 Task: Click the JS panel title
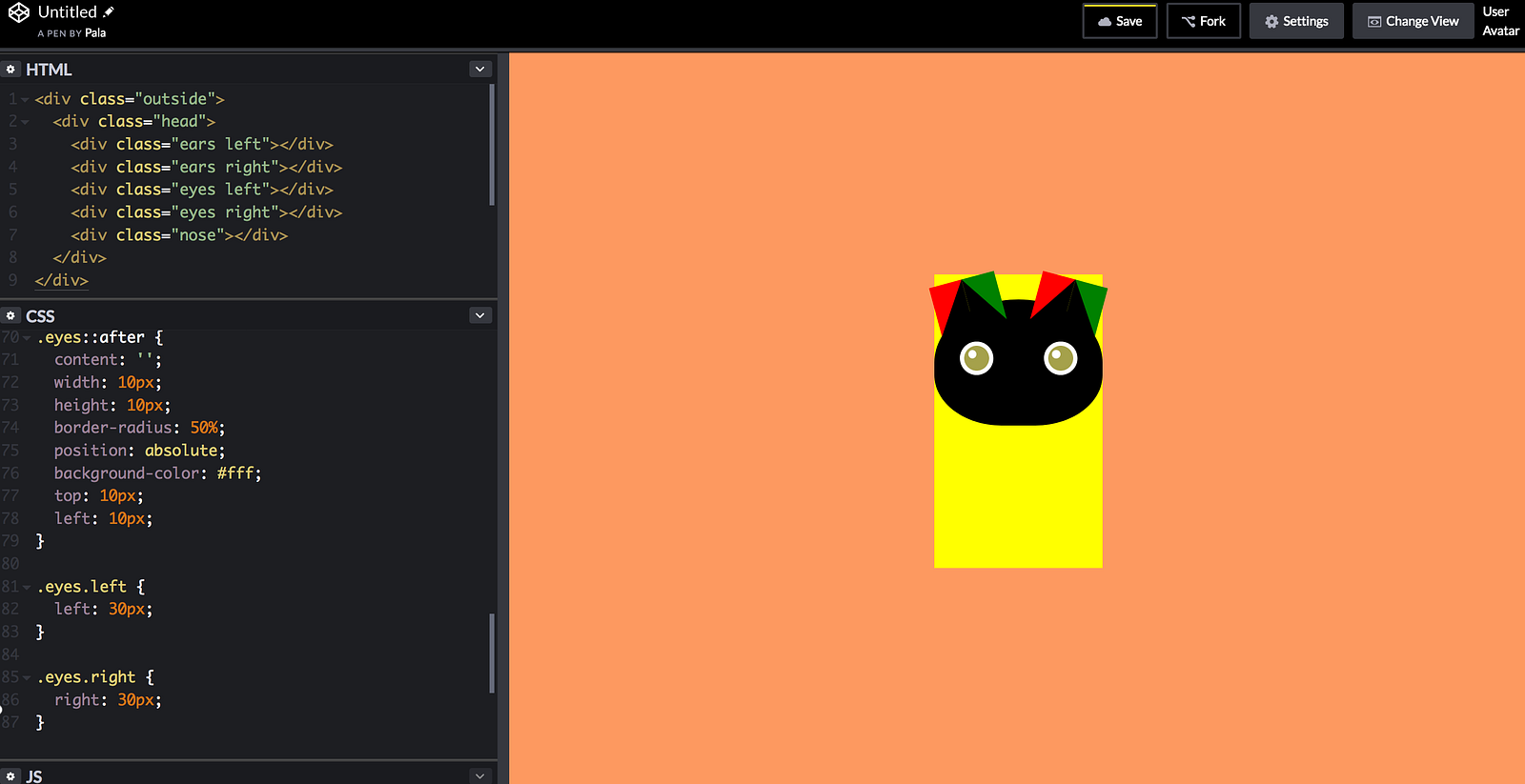[34, 776]
